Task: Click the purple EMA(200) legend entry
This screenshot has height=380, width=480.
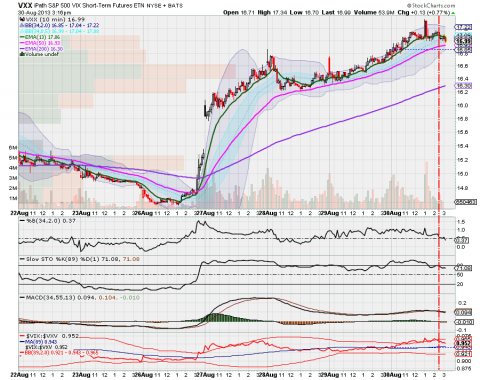Action: (x=41, y=49)
